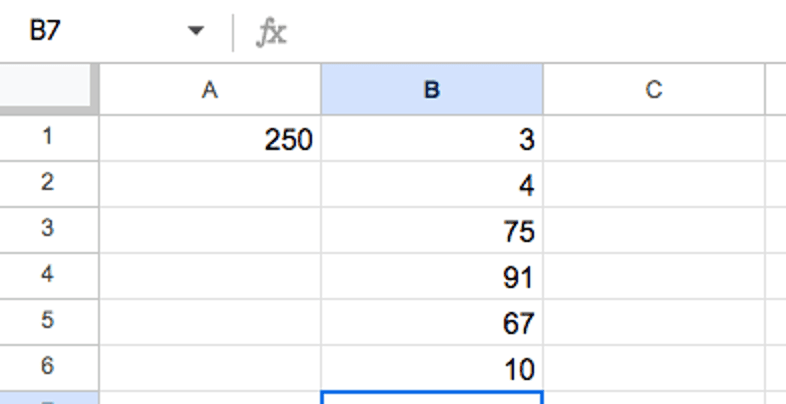Screen dimensions: 786x404
Task: Click the cell containing 3
Action: [x=432, y=139]
